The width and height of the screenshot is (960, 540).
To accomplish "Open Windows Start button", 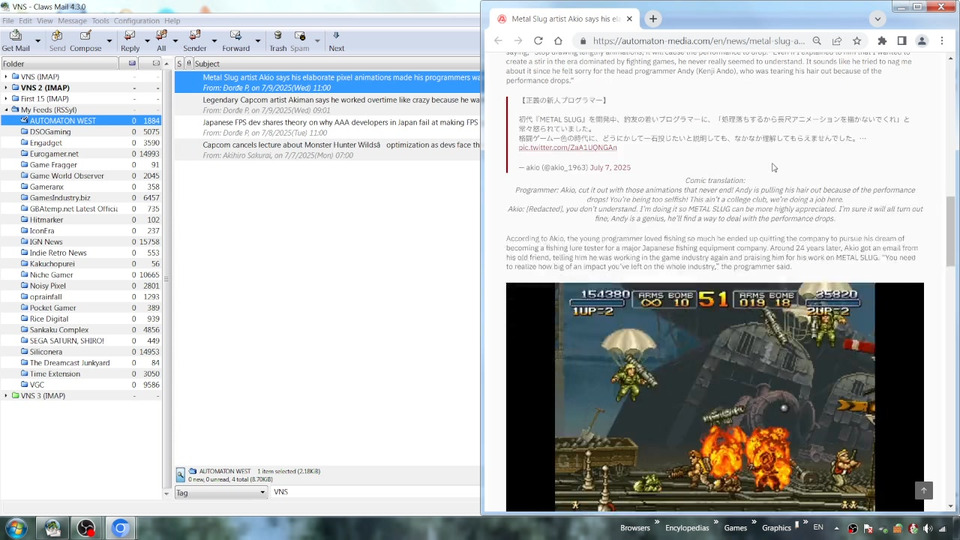I will (x=17, y=528).
